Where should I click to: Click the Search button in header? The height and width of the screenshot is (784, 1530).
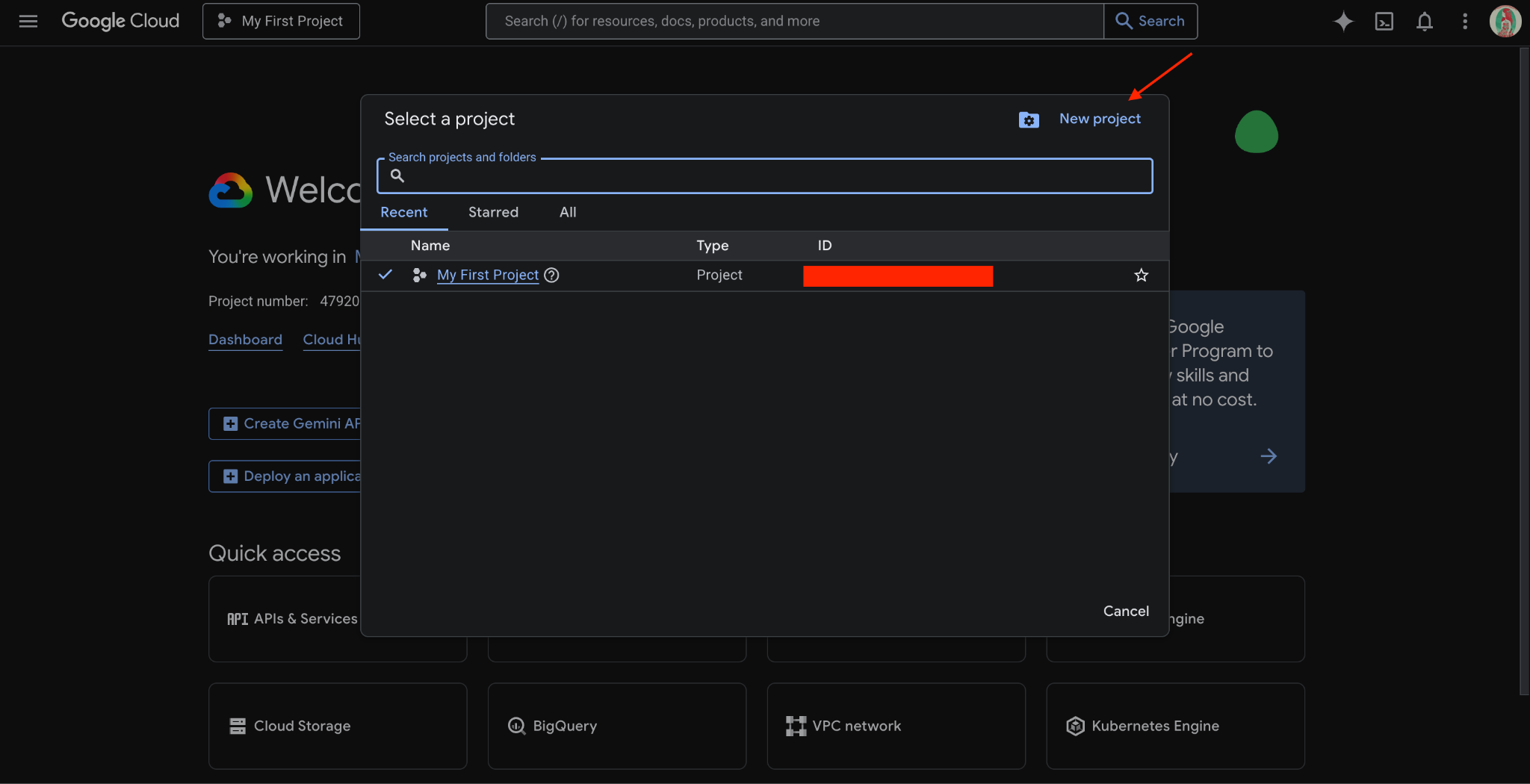1150,21
